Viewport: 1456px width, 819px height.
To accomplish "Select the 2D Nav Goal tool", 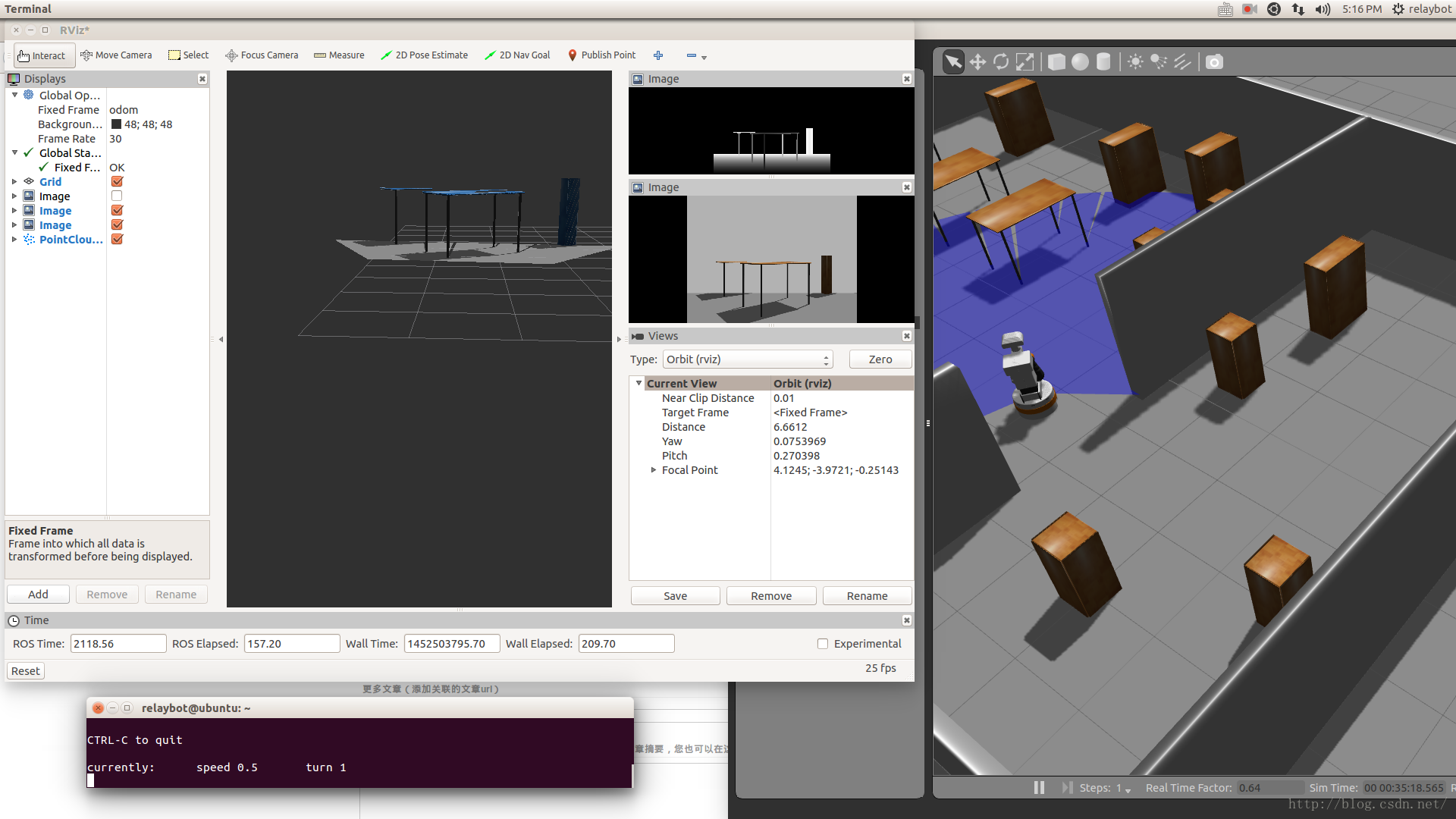I will pyautogui.click(x=517, y=55).
